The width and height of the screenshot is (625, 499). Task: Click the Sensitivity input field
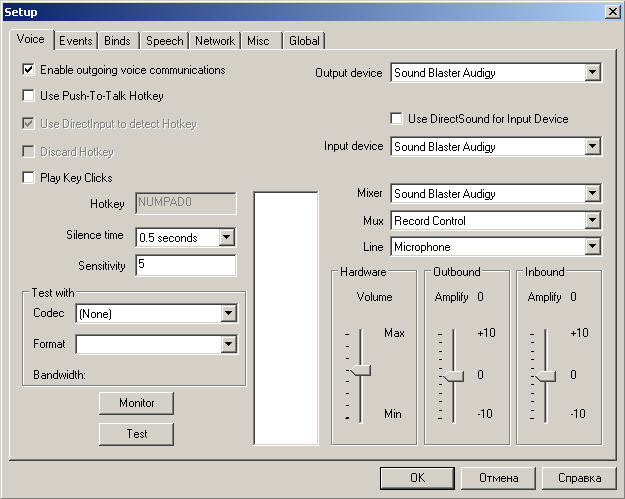tap(185, 266)
